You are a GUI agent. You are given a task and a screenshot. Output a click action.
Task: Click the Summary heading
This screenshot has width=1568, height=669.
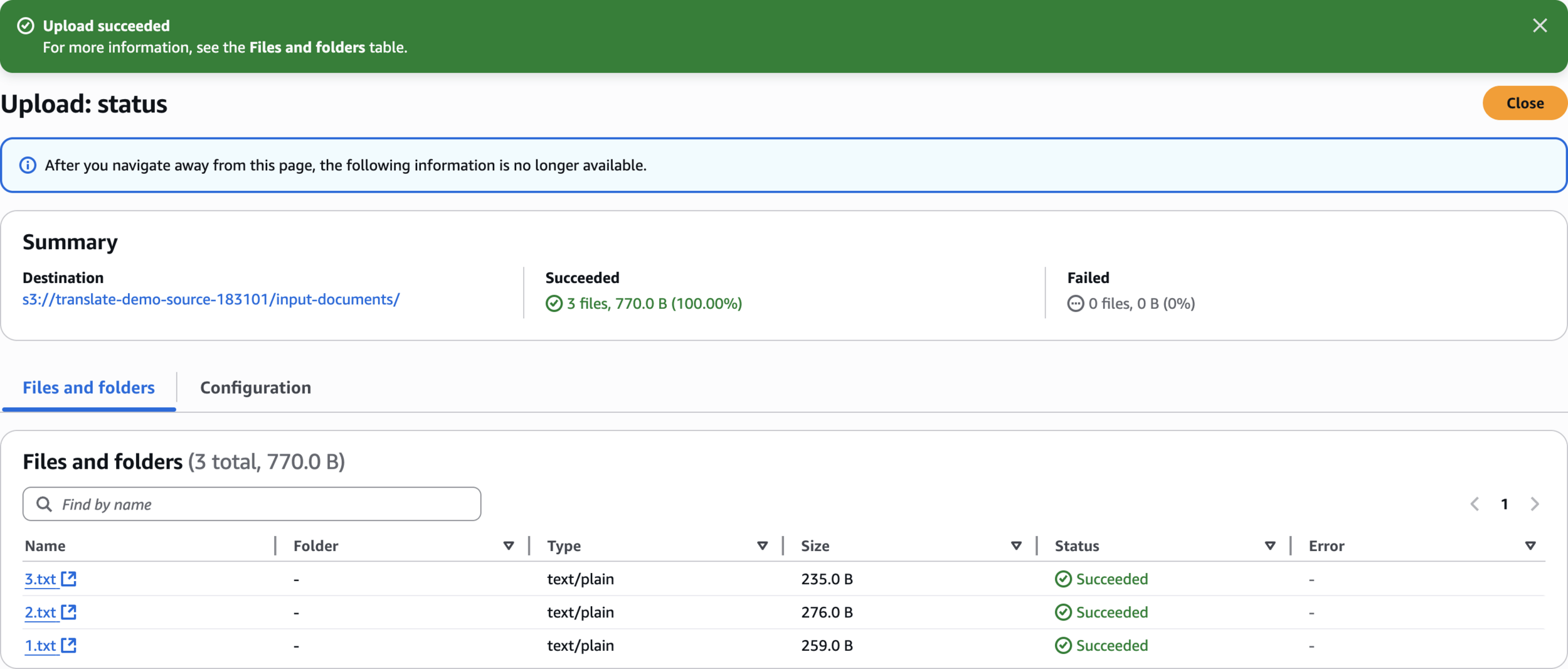[x=70, y=242]
